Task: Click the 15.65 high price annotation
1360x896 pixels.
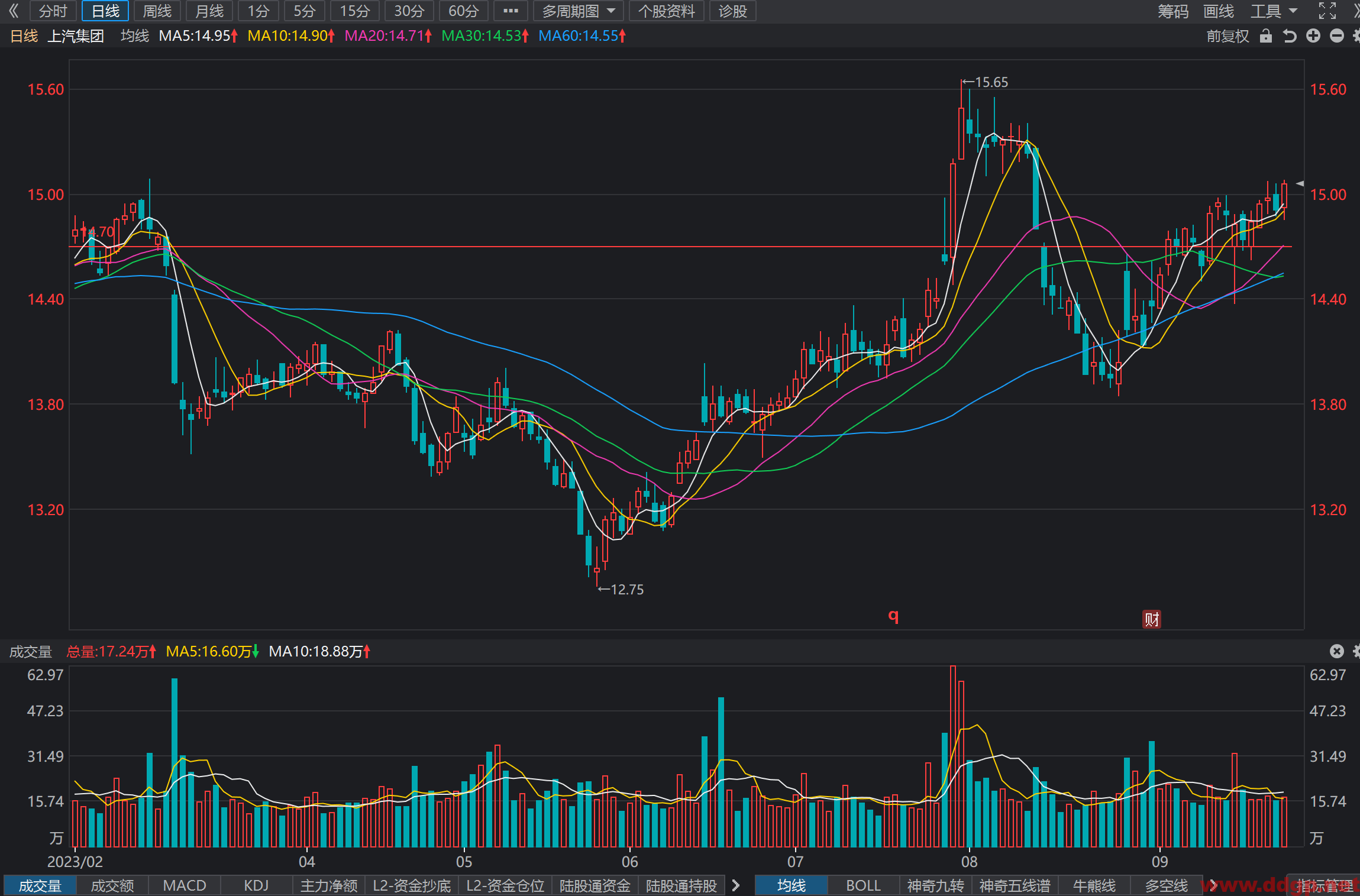Action: pos(986,82)
